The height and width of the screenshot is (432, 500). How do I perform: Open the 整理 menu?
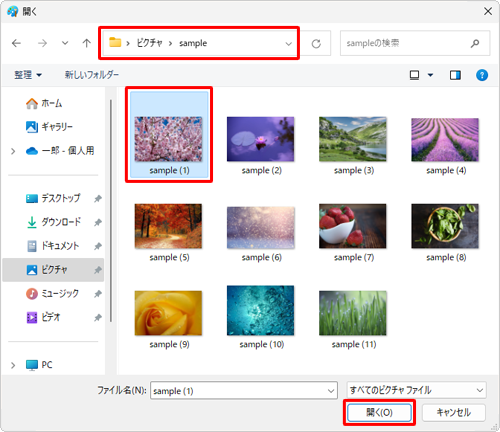point(28,75)
